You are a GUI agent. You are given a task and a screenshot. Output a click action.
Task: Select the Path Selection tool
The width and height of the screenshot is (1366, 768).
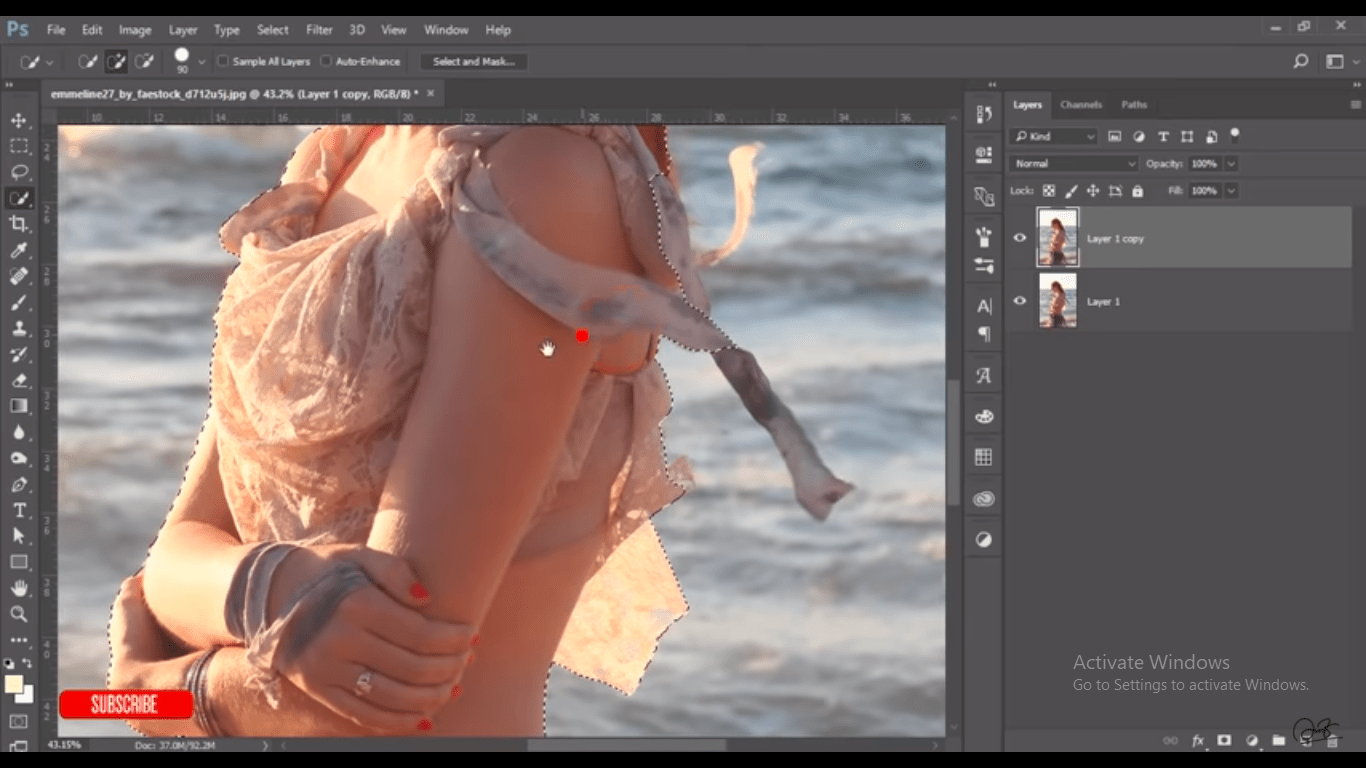19,536
